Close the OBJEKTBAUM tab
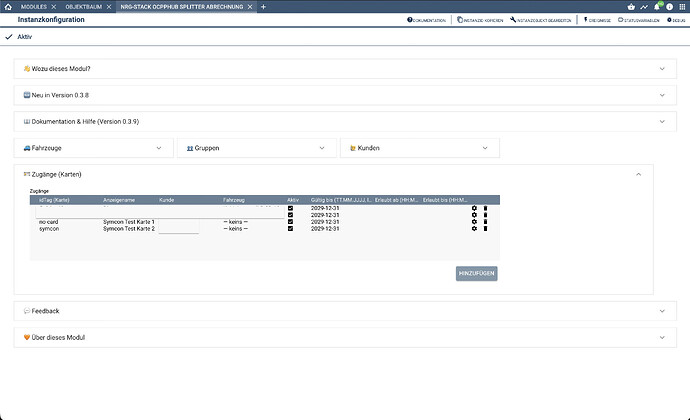This screenshot has height=420, width=690. 109,7
